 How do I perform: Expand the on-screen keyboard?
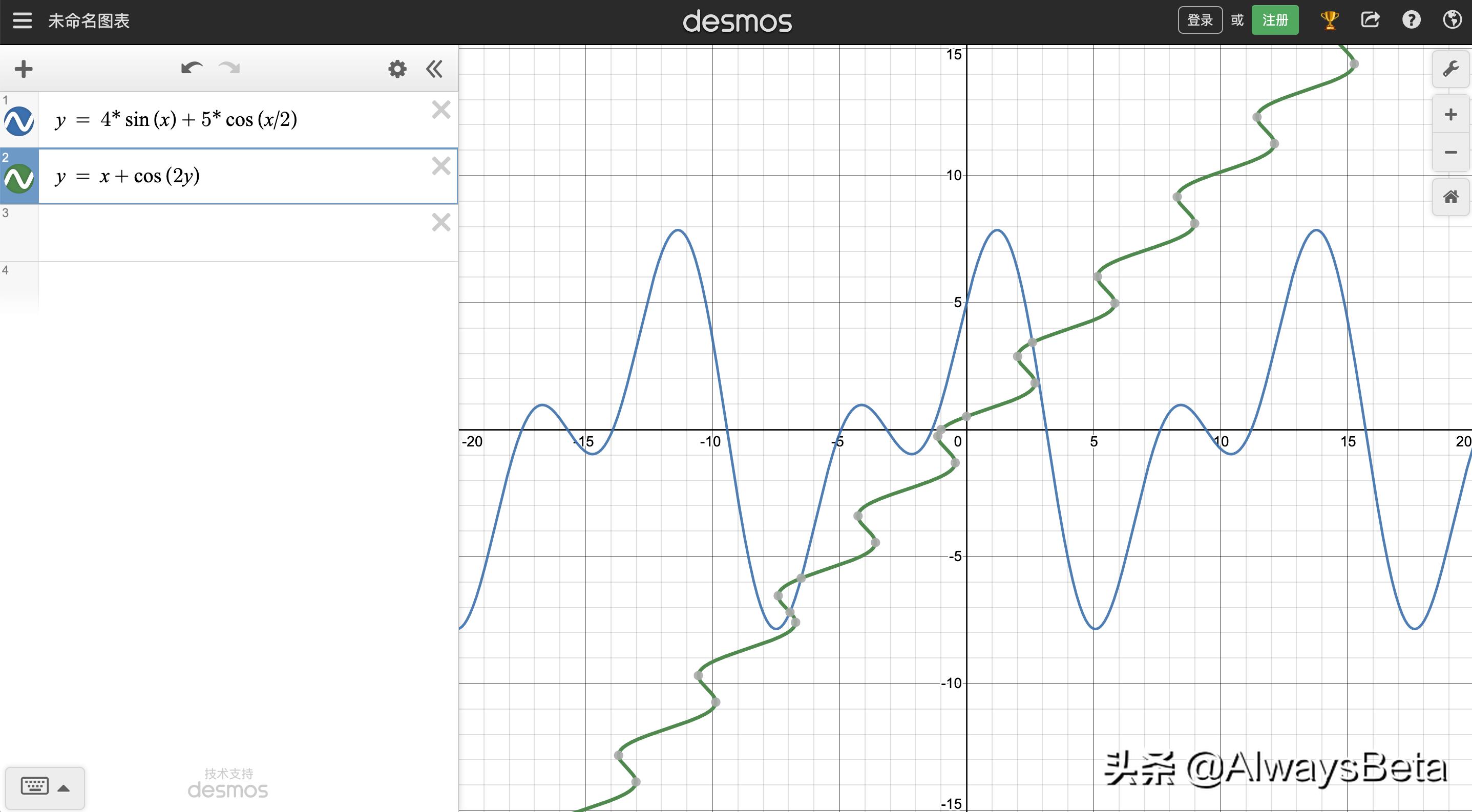[45, 787]
